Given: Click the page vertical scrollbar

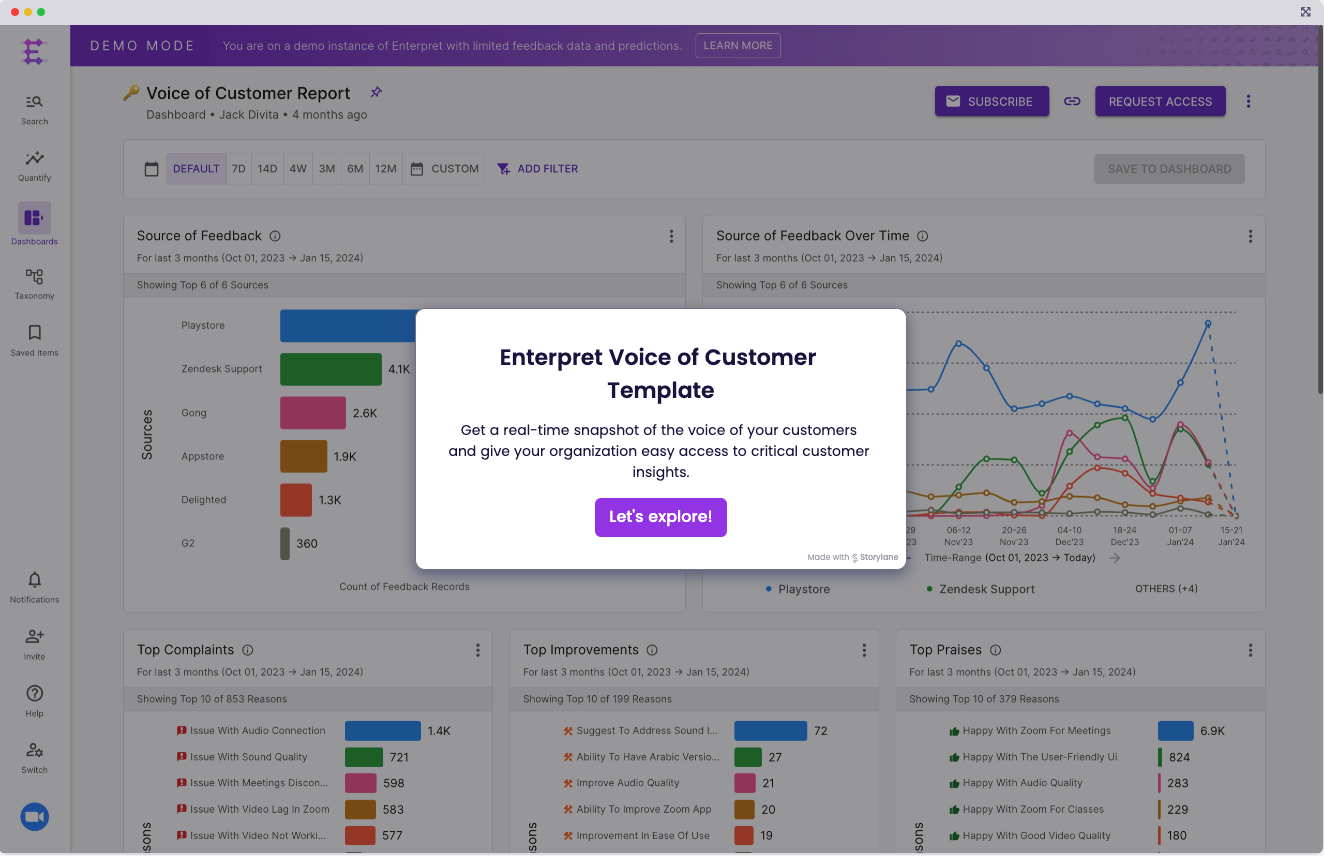Looking at the screenshot, I should 1320,210.
